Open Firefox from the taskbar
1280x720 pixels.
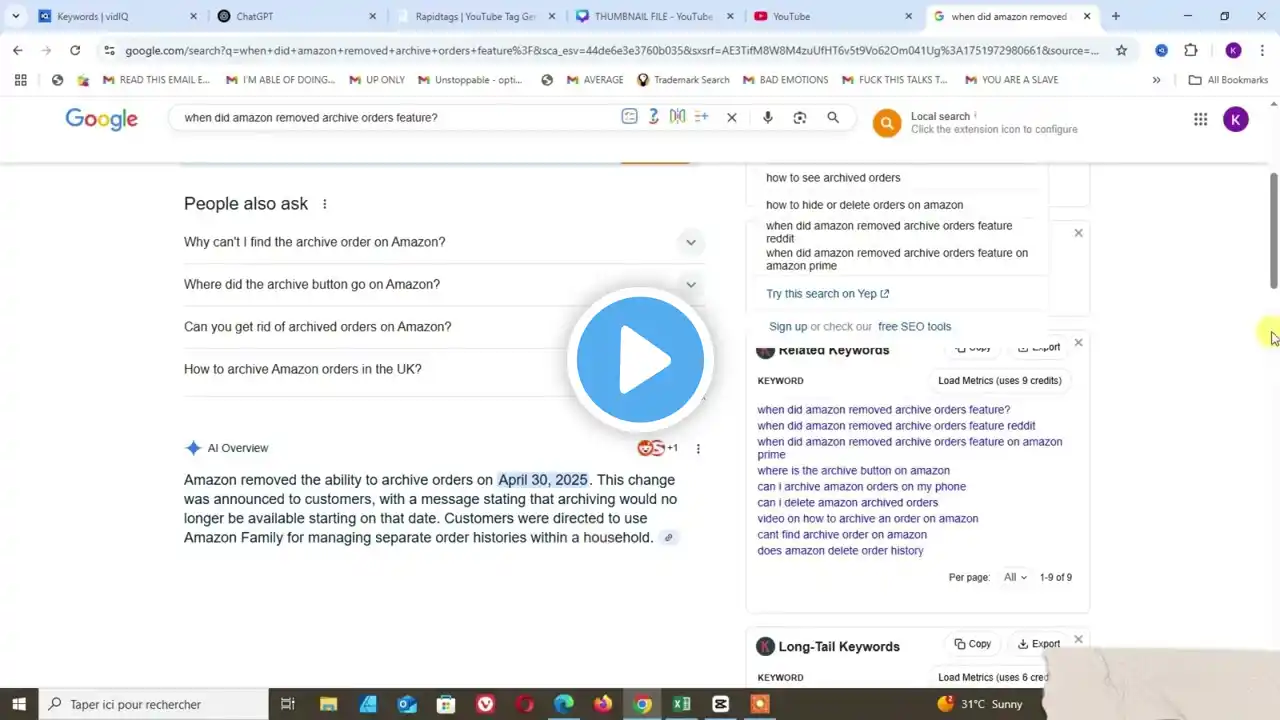[603, 704]
